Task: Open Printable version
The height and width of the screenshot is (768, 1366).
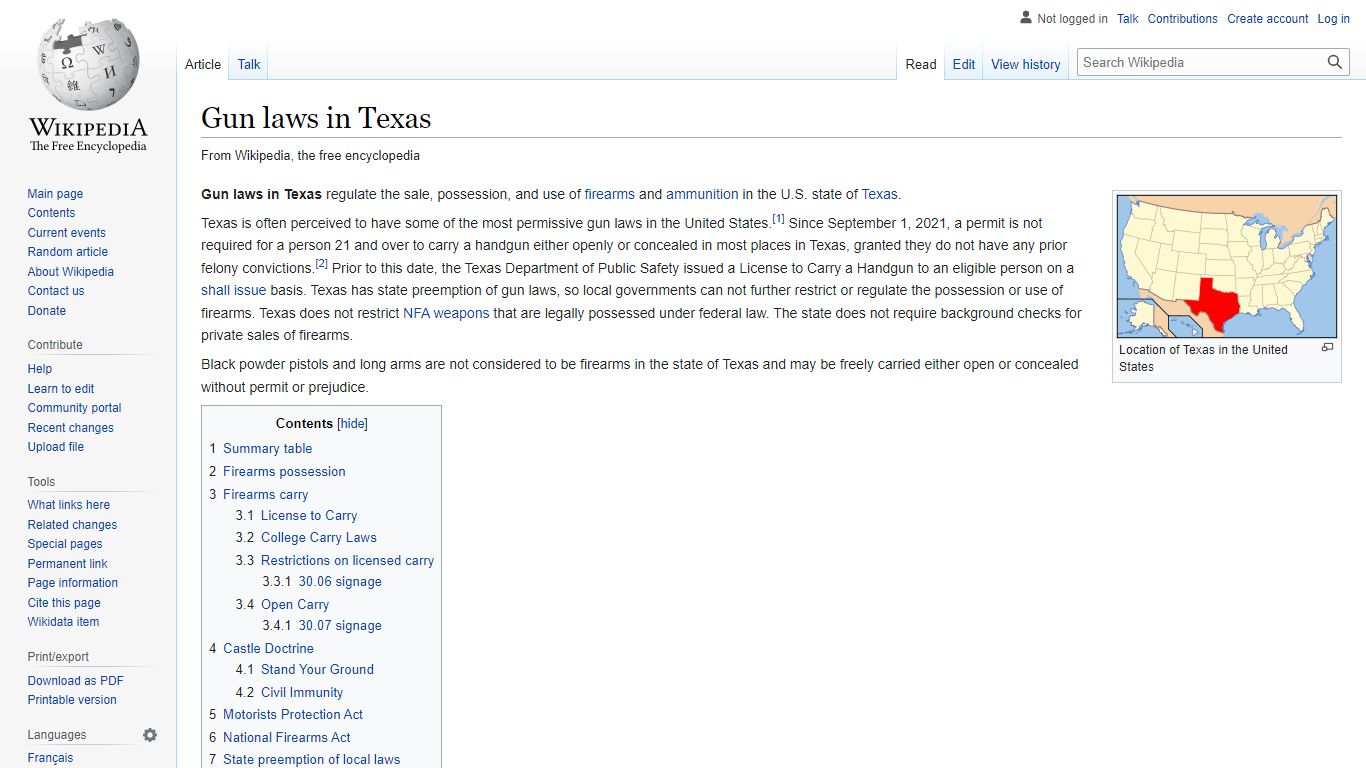Action: tap(72, 700)
